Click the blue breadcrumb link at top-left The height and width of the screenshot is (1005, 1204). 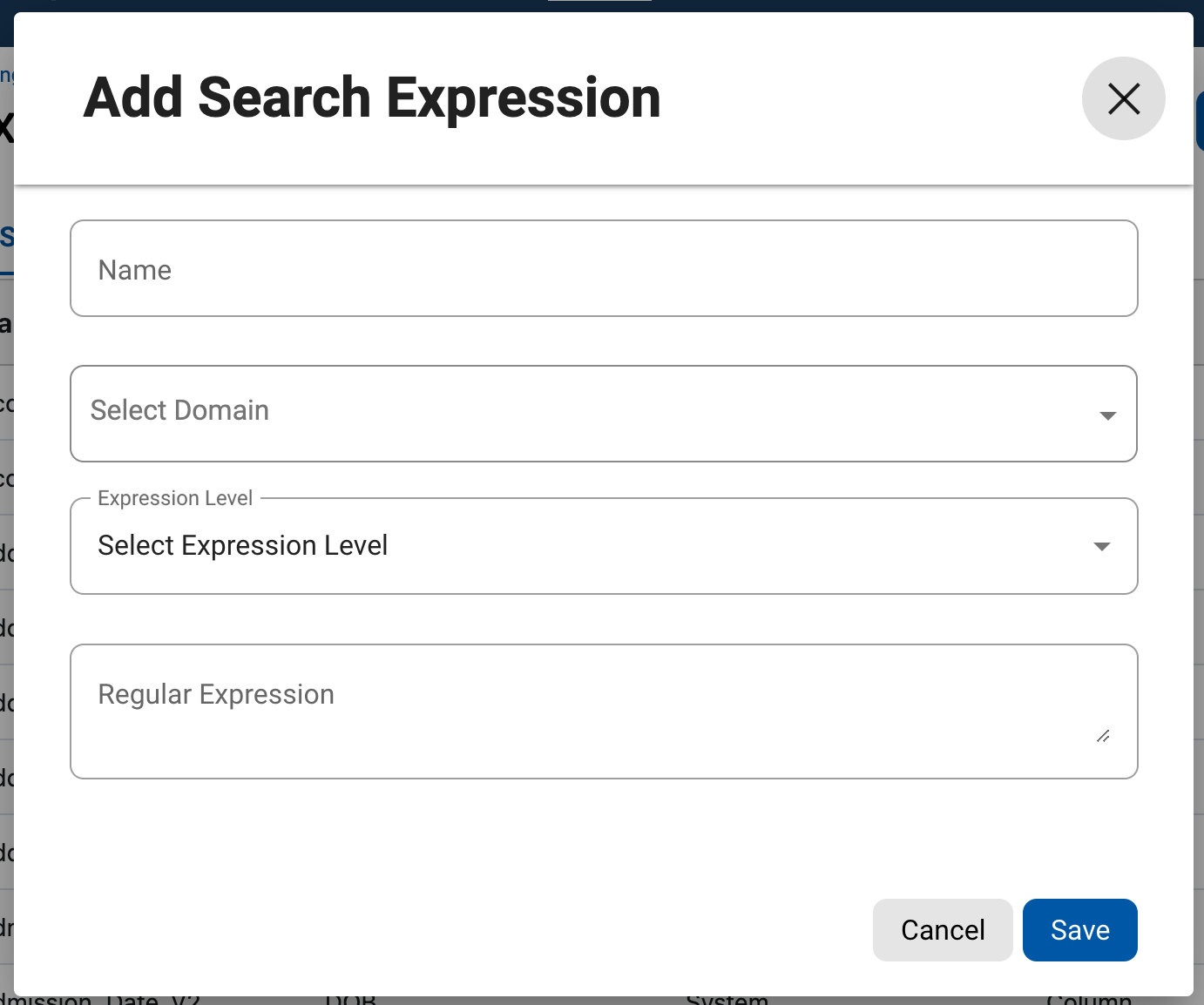point(6,75)
